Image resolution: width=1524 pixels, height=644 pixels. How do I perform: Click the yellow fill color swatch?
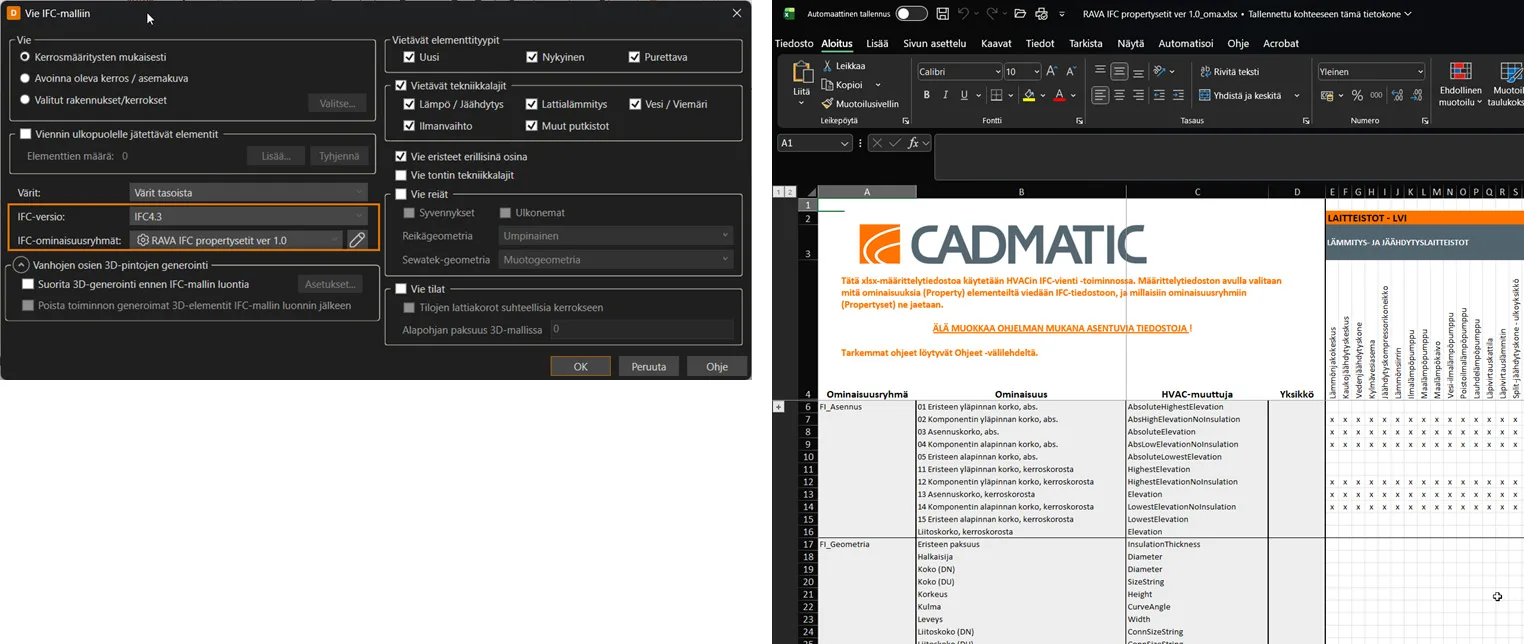coord(1028,95)
